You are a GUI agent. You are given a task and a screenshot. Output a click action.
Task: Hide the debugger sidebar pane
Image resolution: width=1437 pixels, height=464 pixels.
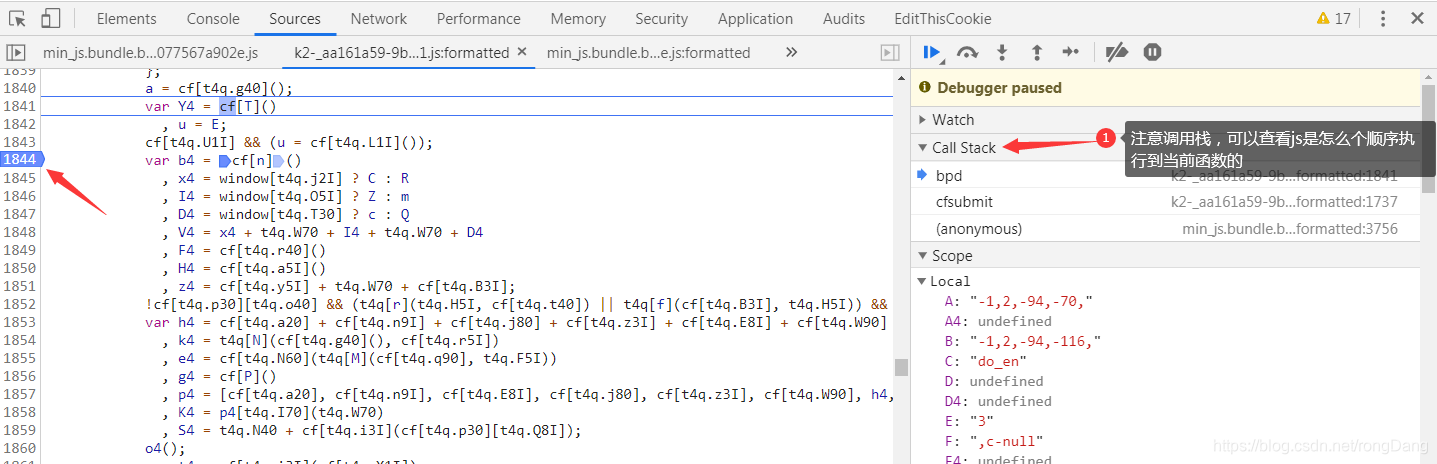(x=889, y=52)
